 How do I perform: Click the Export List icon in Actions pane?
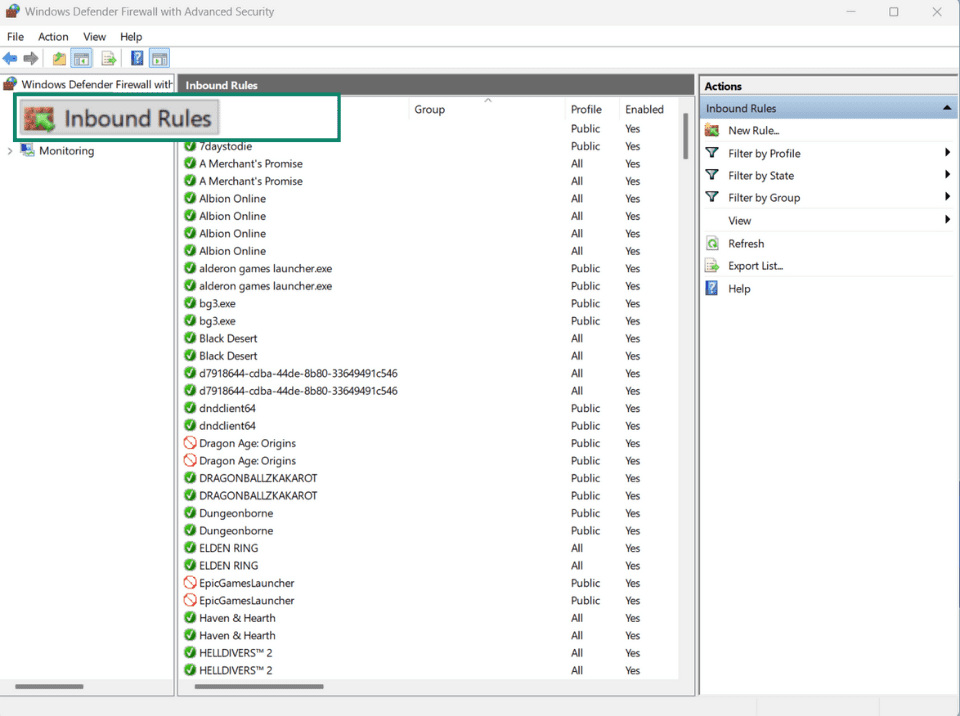pyautogui.click(x=712, y=265)
